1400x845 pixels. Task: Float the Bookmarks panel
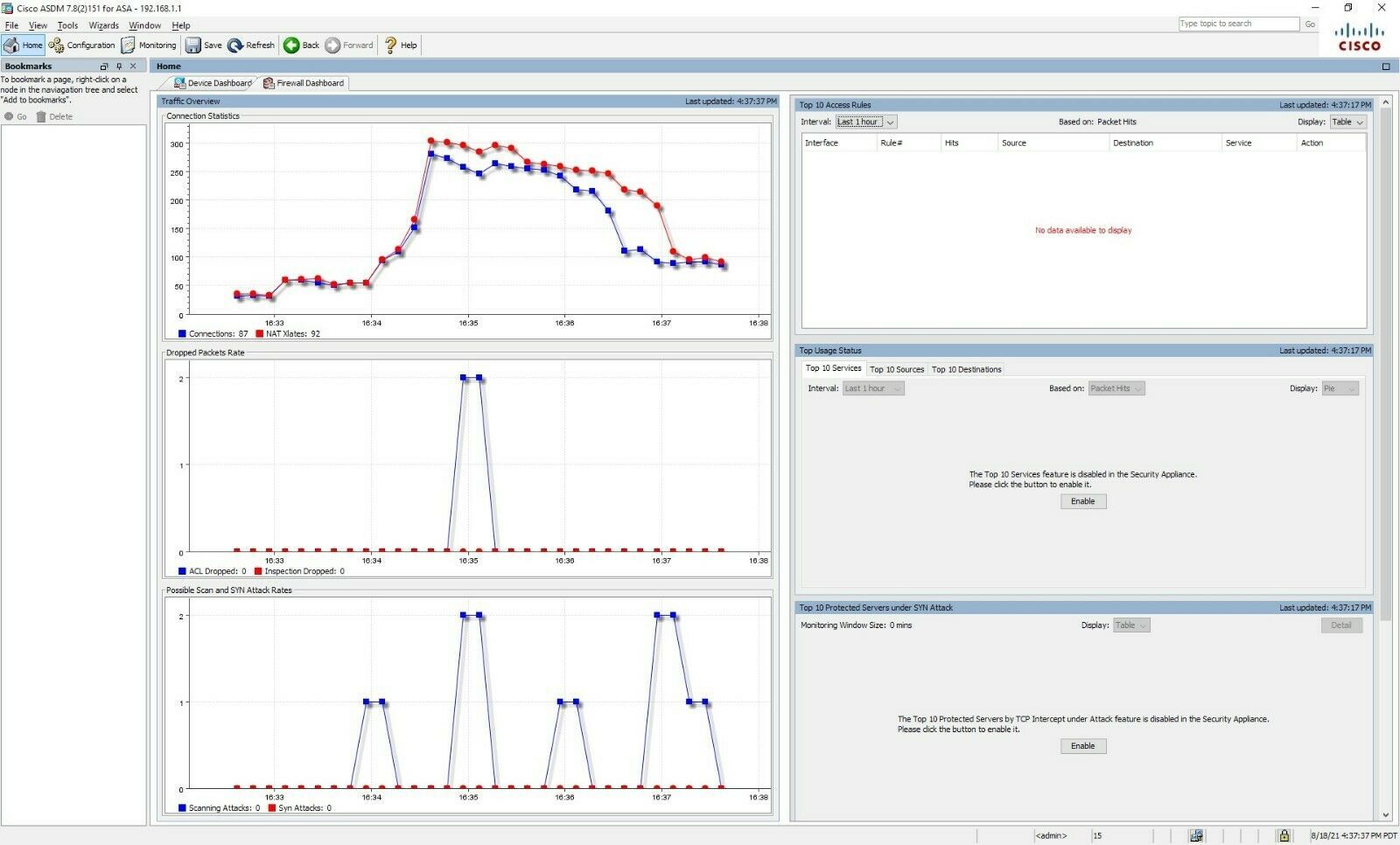[x=104, y=66]
